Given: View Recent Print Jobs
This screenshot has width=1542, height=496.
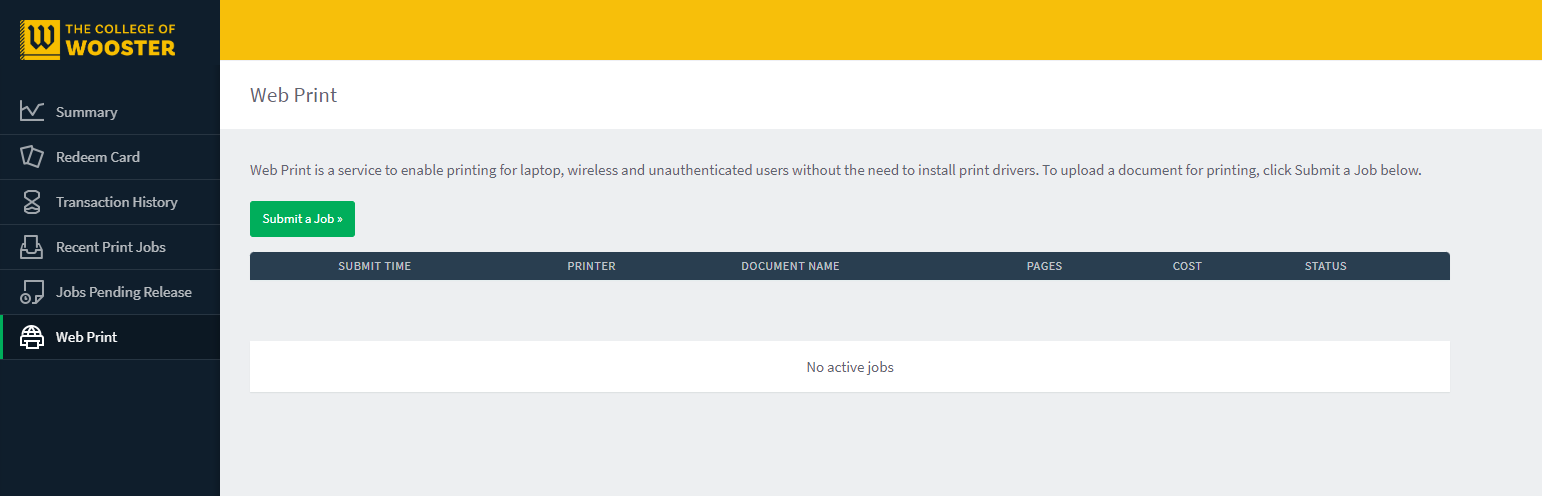Looking at the screenshot, I should [110, 247].
